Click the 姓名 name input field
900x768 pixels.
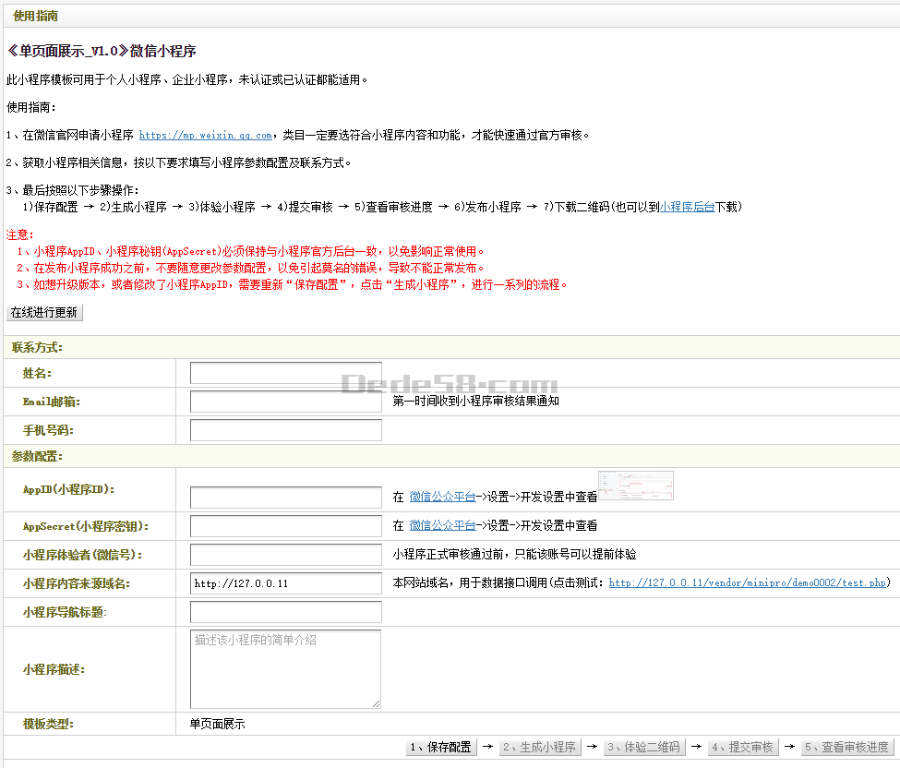click(285, 373)
